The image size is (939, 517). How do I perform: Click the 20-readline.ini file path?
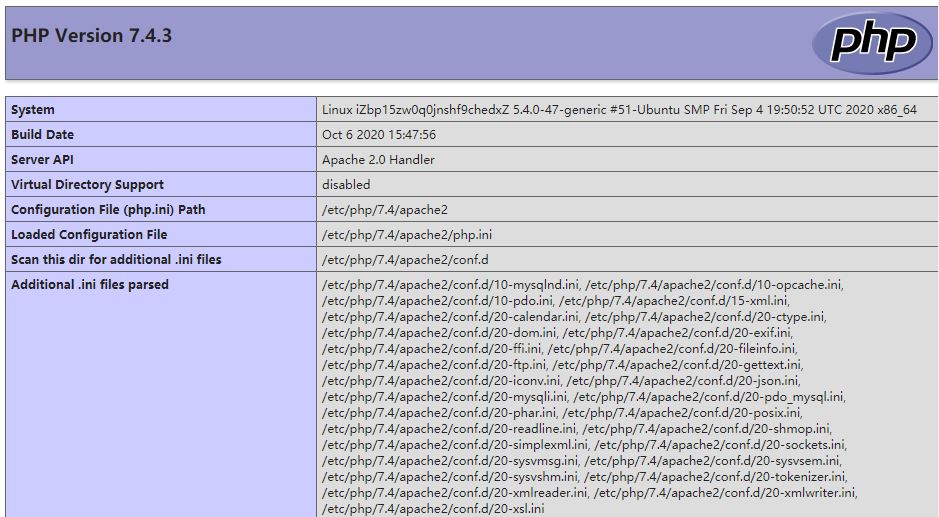pos(449,429)
